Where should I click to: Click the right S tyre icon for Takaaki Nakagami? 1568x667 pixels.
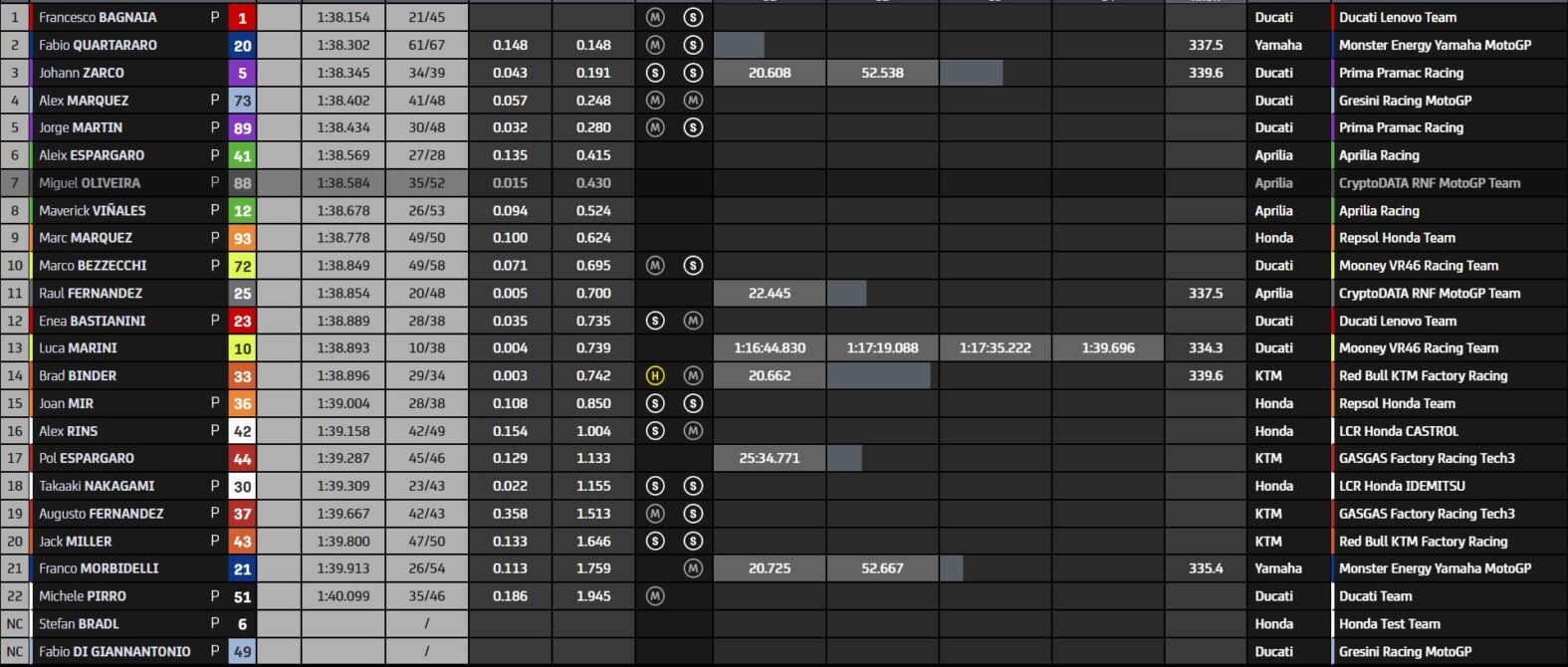pos(693,486)
